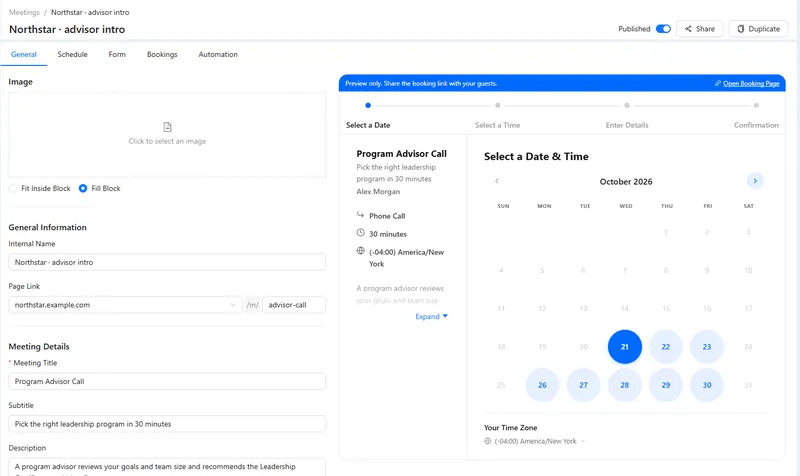Go to previous month in calendar
This screenshot has height=476, width=800.
tap(496, 181)
